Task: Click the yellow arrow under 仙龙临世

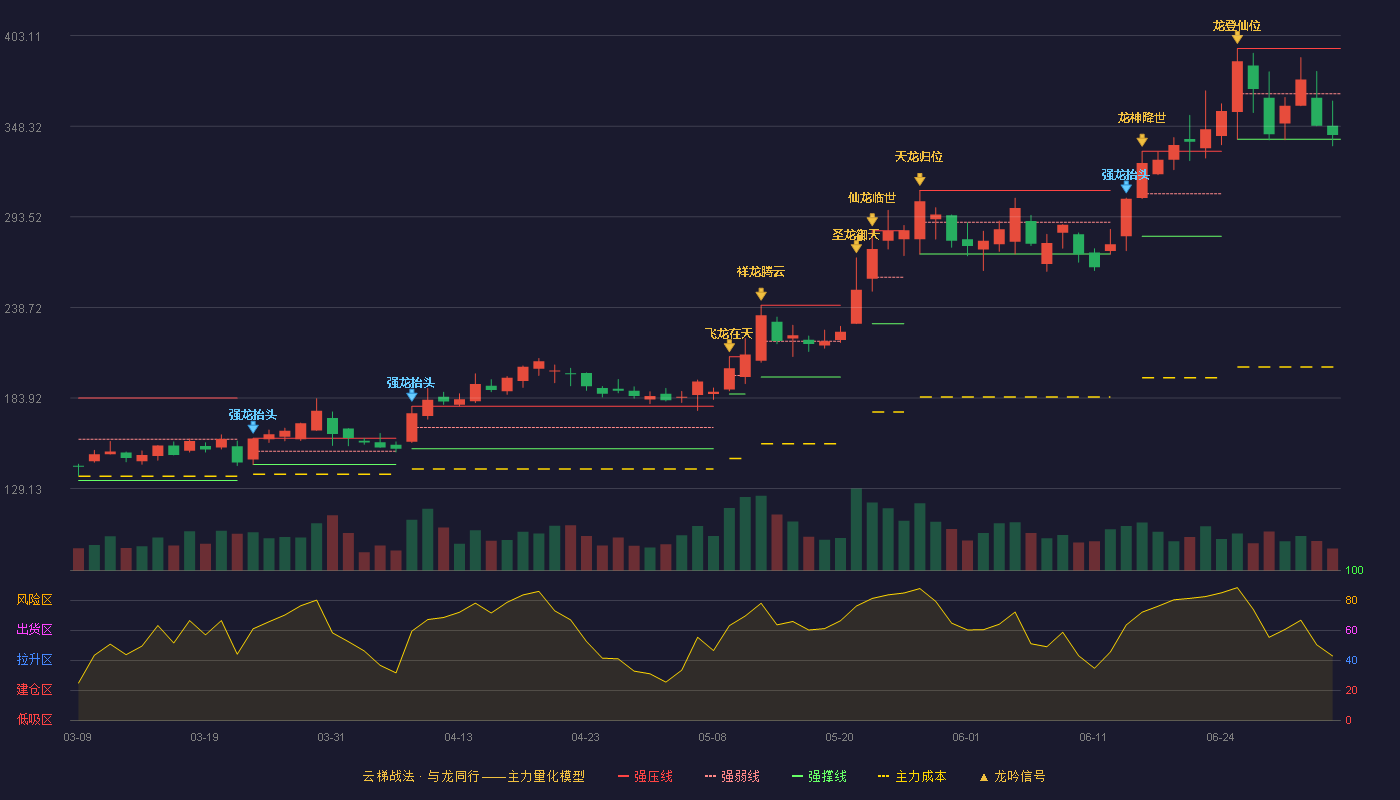Action: tap(872, 220)
